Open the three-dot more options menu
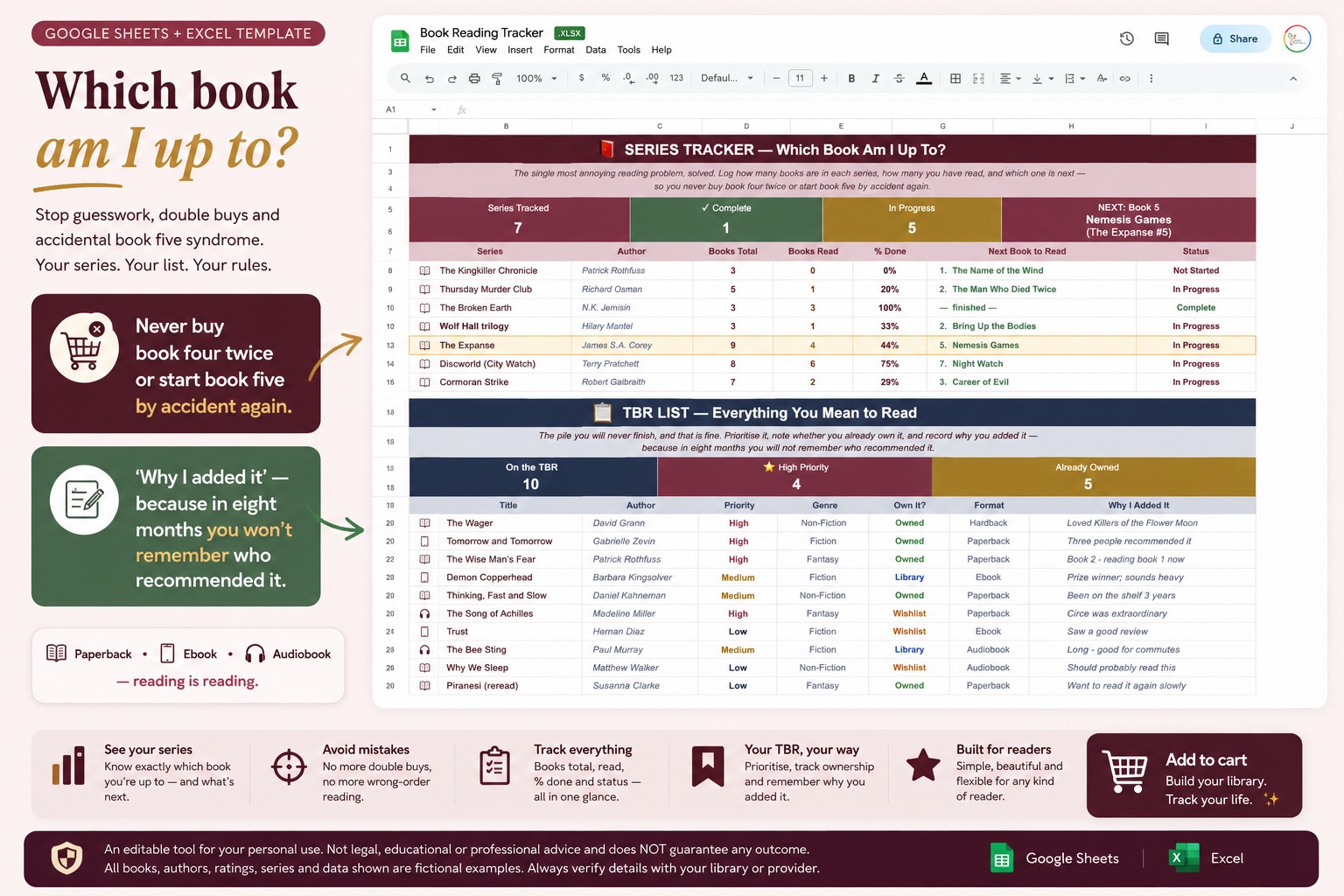1344x896 pixels. [1151, 79]
